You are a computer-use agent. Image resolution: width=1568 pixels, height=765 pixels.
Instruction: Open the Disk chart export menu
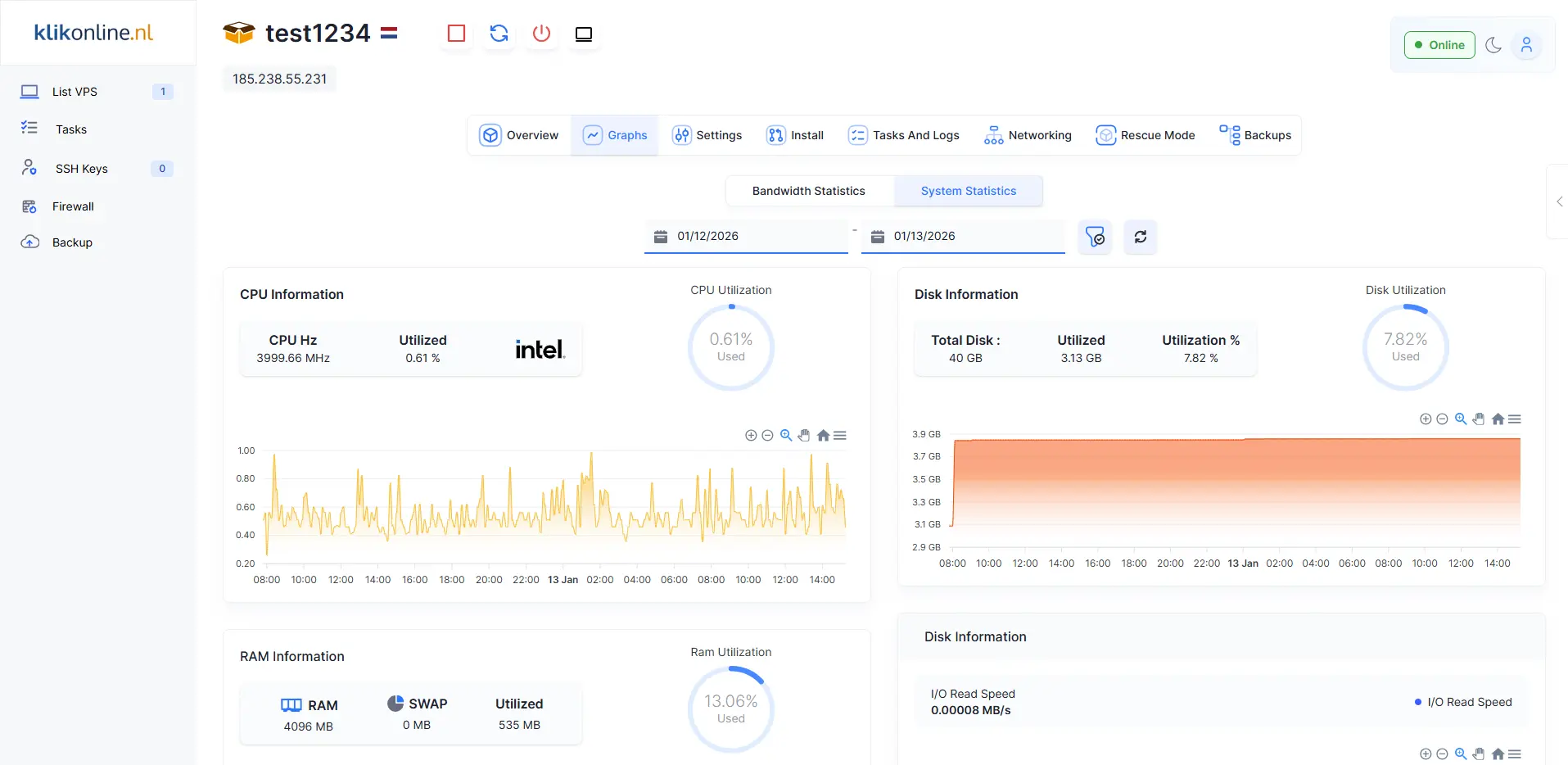coord(1515,419)
